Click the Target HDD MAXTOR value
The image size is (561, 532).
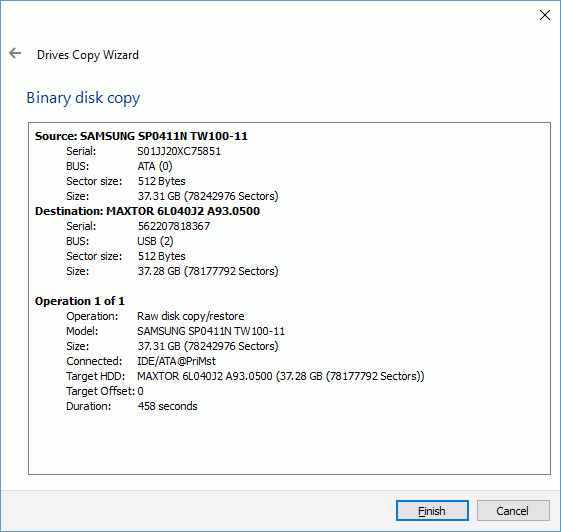point(281,376)
